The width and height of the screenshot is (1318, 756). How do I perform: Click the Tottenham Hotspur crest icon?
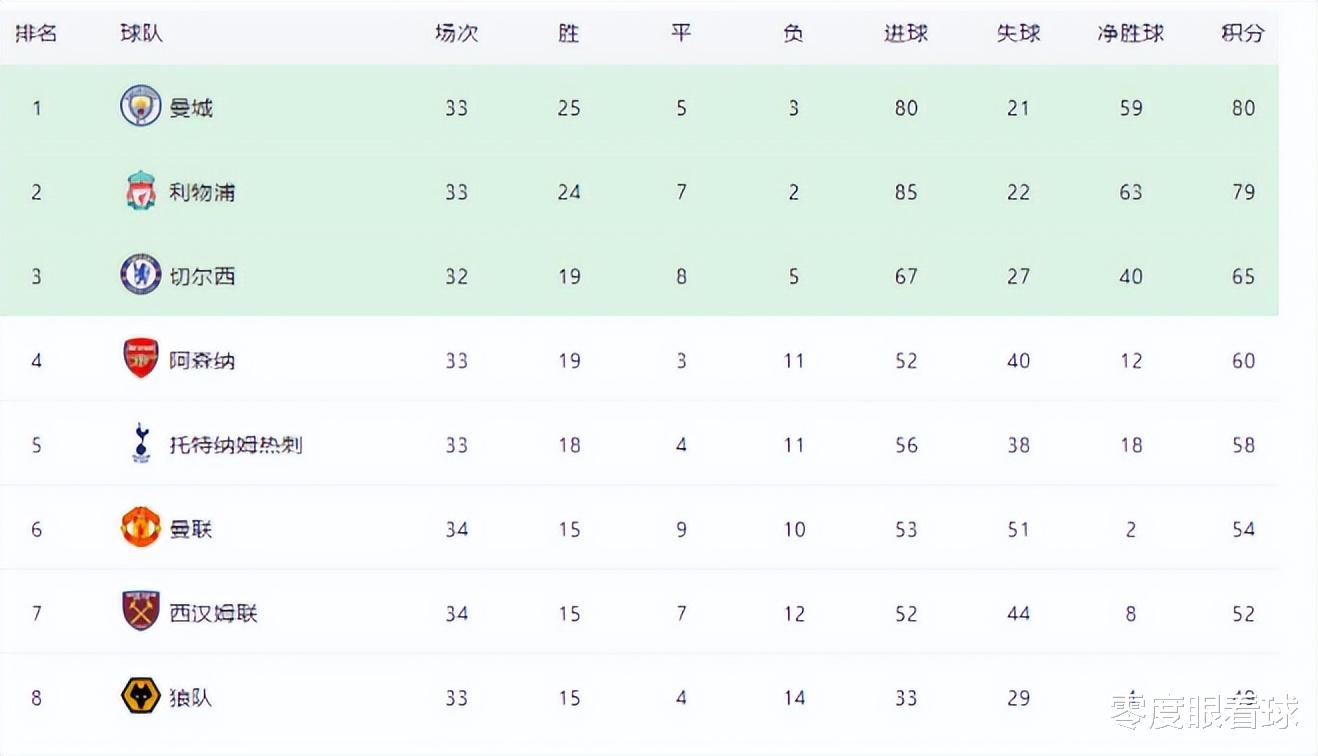141,443
